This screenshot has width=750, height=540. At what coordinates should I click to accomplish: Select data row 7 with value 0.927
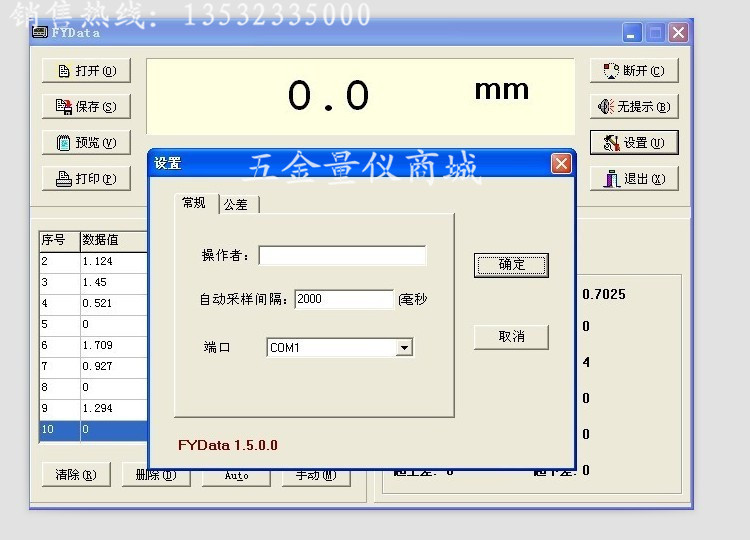[94, 366]
